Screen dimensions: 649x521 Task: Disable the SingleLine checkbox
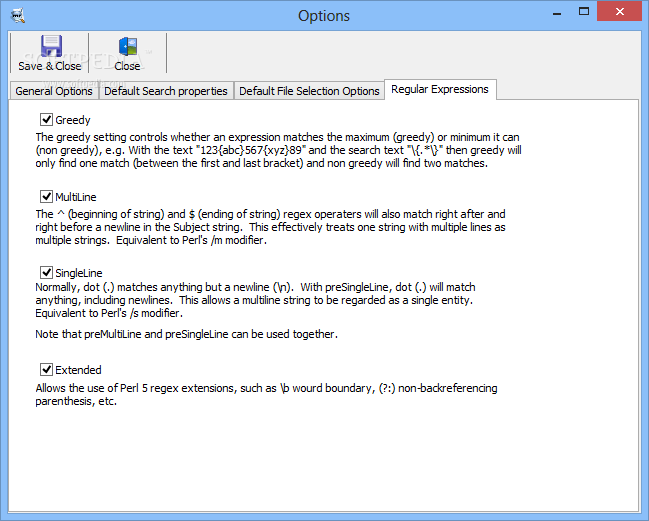click(x=46, y=272)
